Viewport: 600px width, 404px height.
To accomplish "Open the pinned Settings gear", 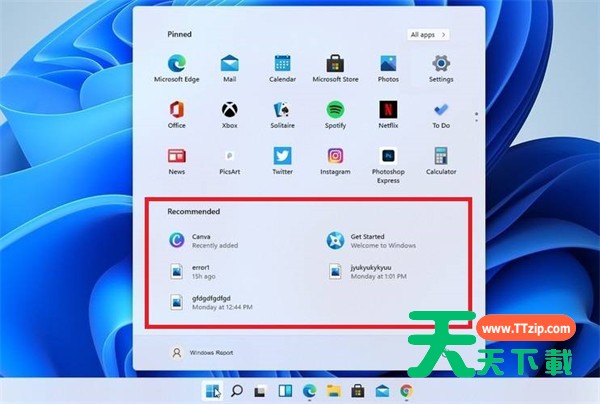I will pos(441,68).
